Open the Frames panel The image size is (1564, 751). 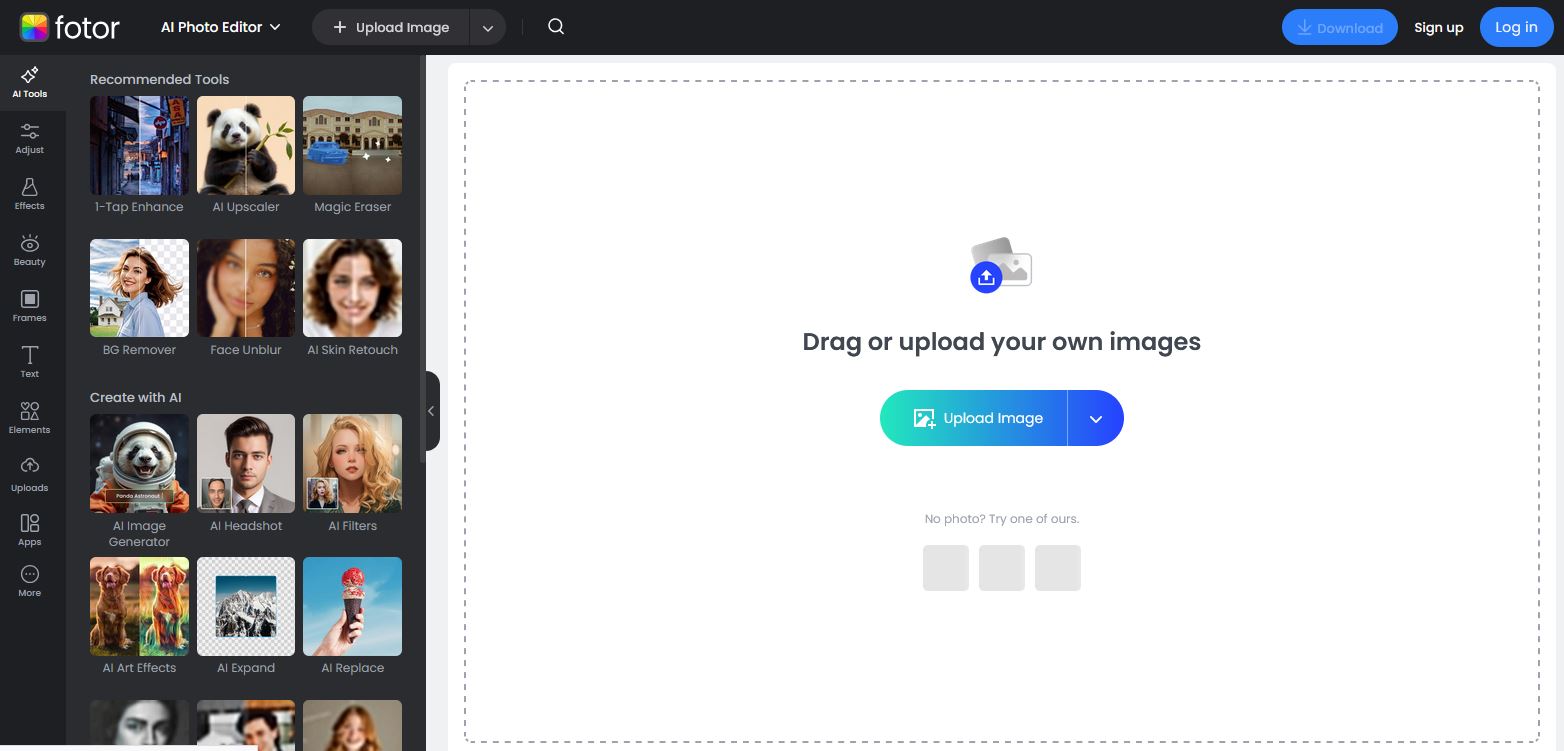click(x=29, y=306)
